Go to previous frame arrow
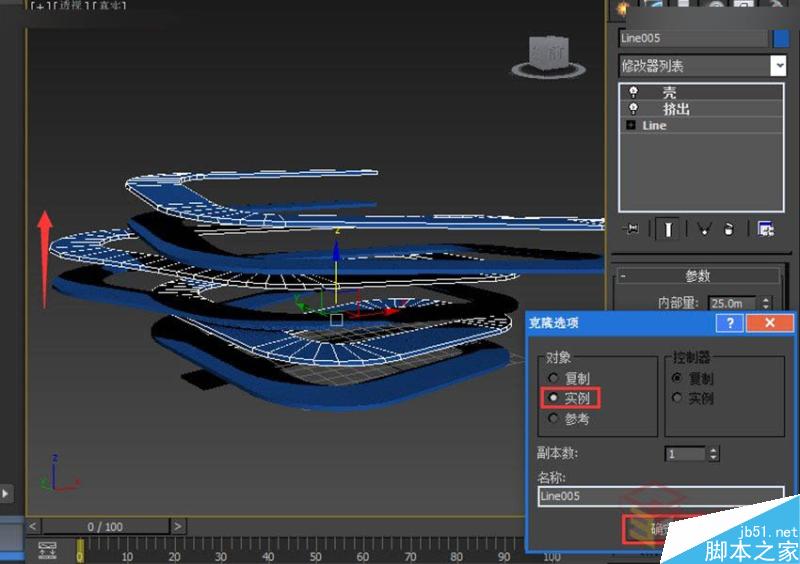800x564 pixels. click(x=32, y=526)
